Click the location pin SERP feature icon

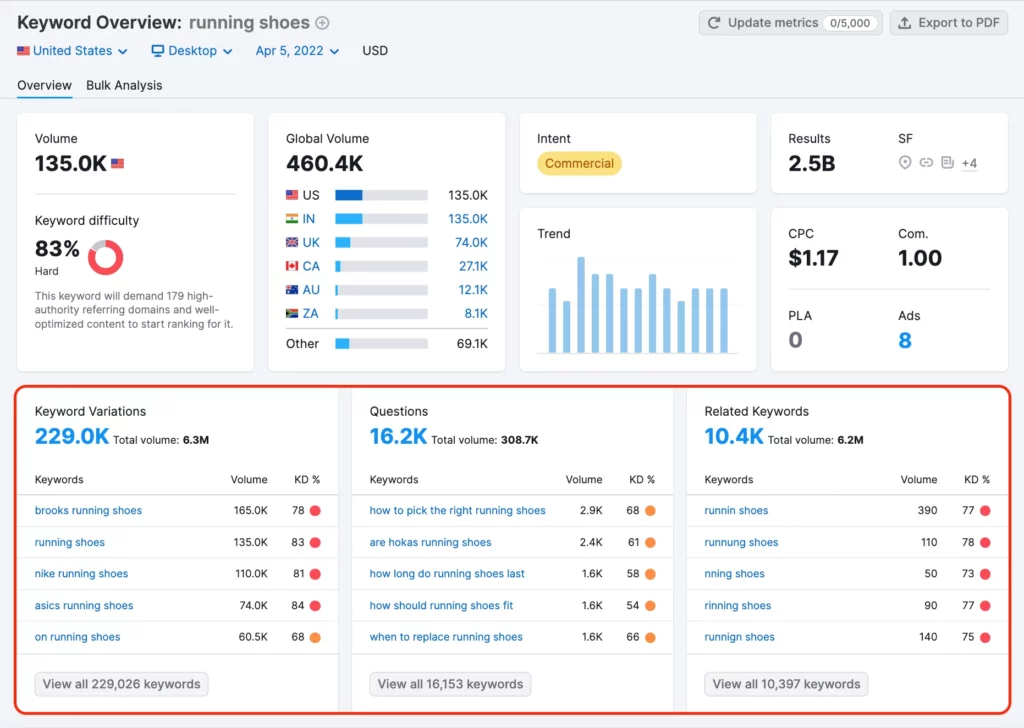(x=904, y=163)
